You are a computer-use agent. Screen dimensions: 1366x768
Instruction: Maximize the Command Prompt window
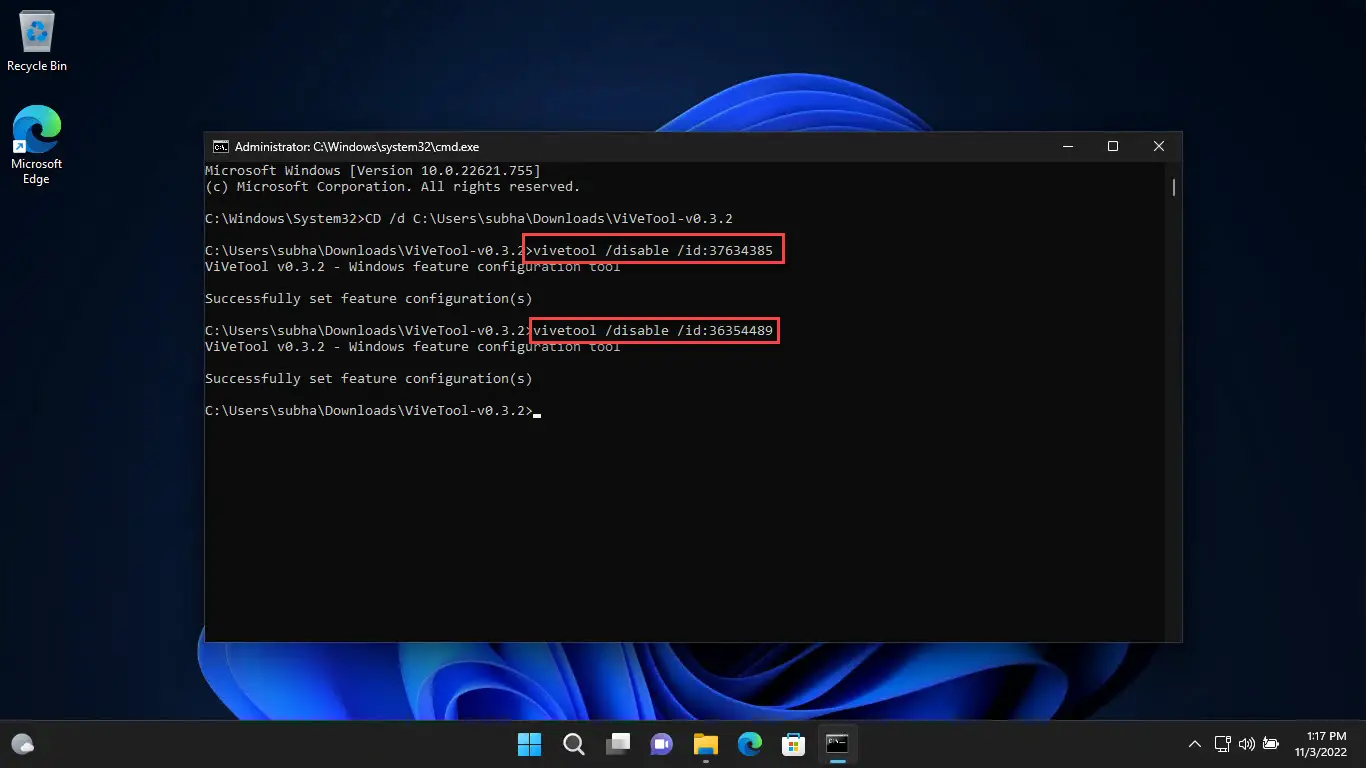[x=1113, y=146]
